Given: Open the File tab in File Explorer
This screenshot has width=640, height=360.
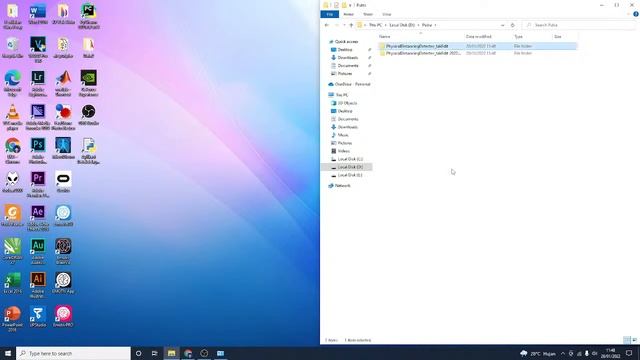Looking at the screenshot, I should point(329,14).
